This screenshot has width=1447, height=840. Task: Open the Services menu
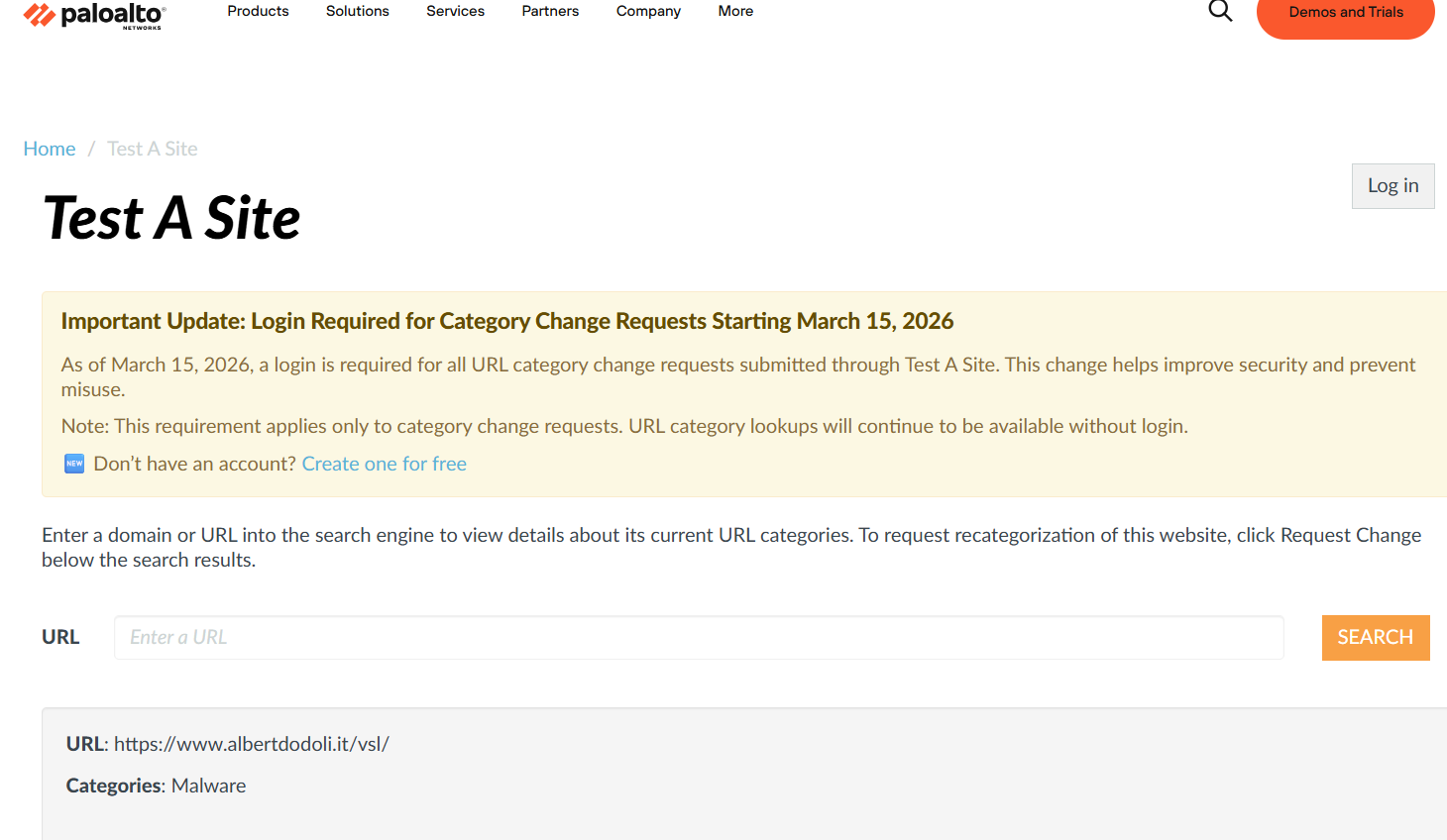point(455,11)
